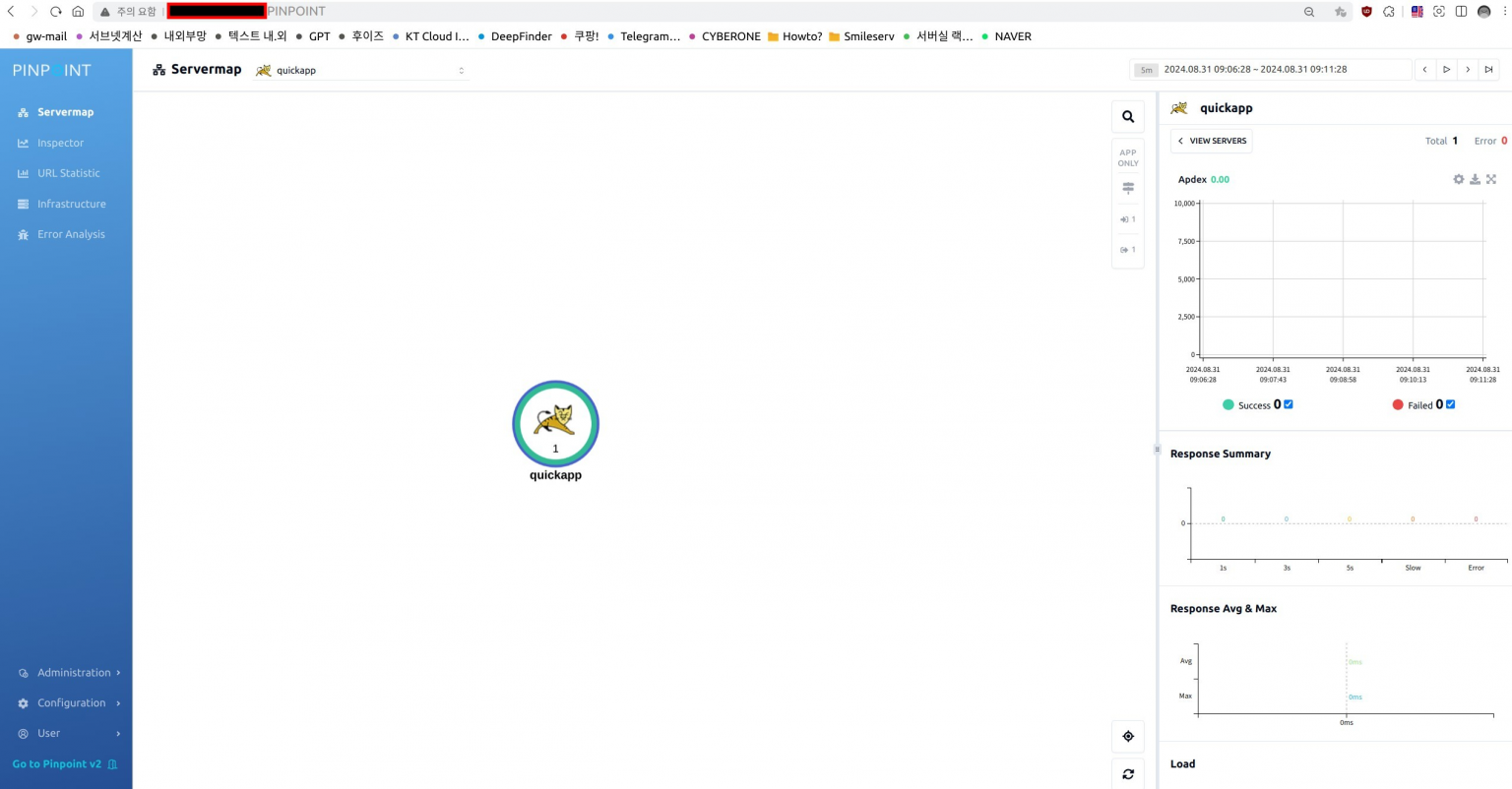Center the servermap with the target icon
Image resolution: width=1512 pixels, height=789 pixels.
click(x=1128, y=737)
